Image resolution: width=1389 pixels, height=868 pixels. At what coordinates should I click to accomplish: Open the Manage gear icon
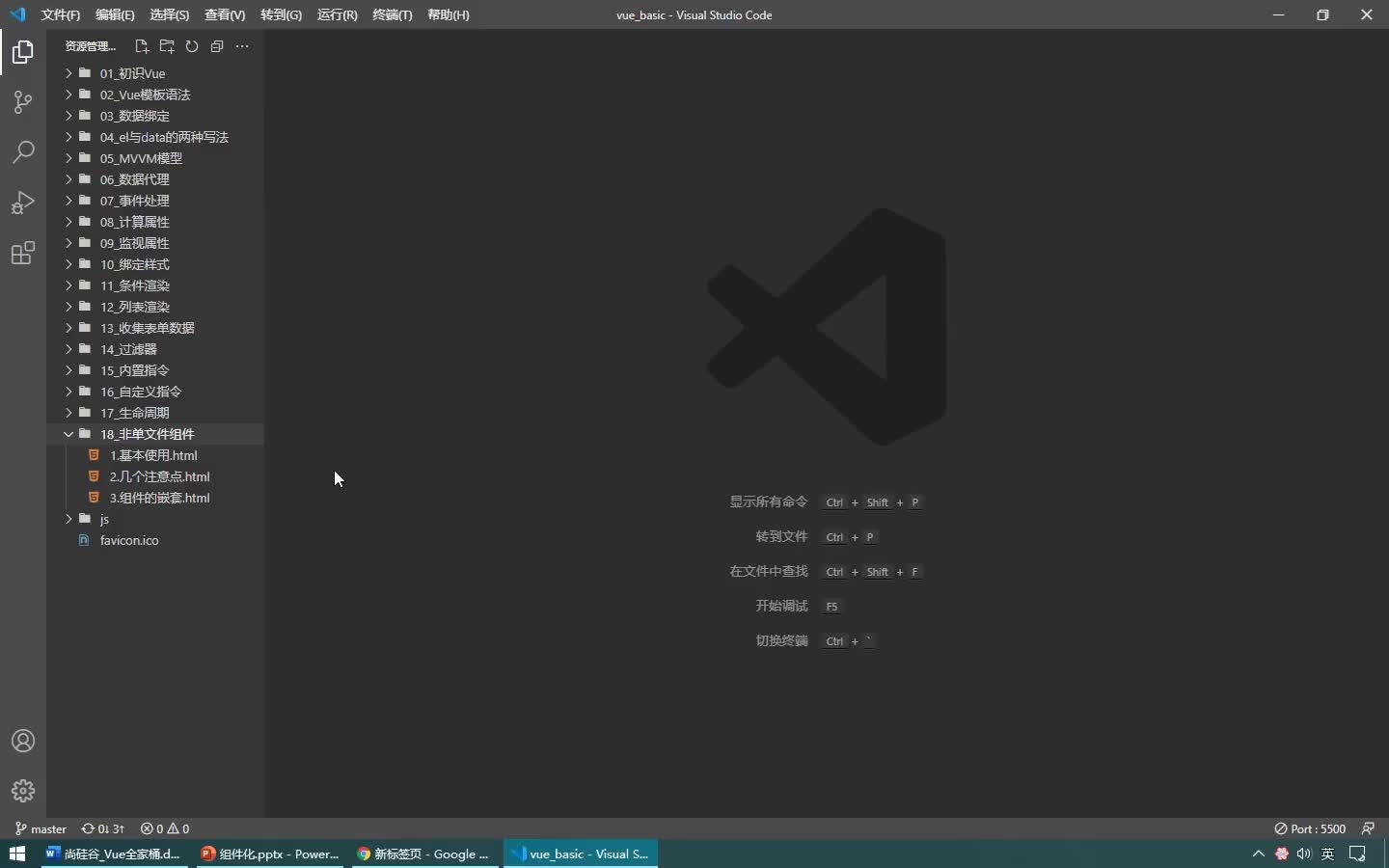point(23,791)
